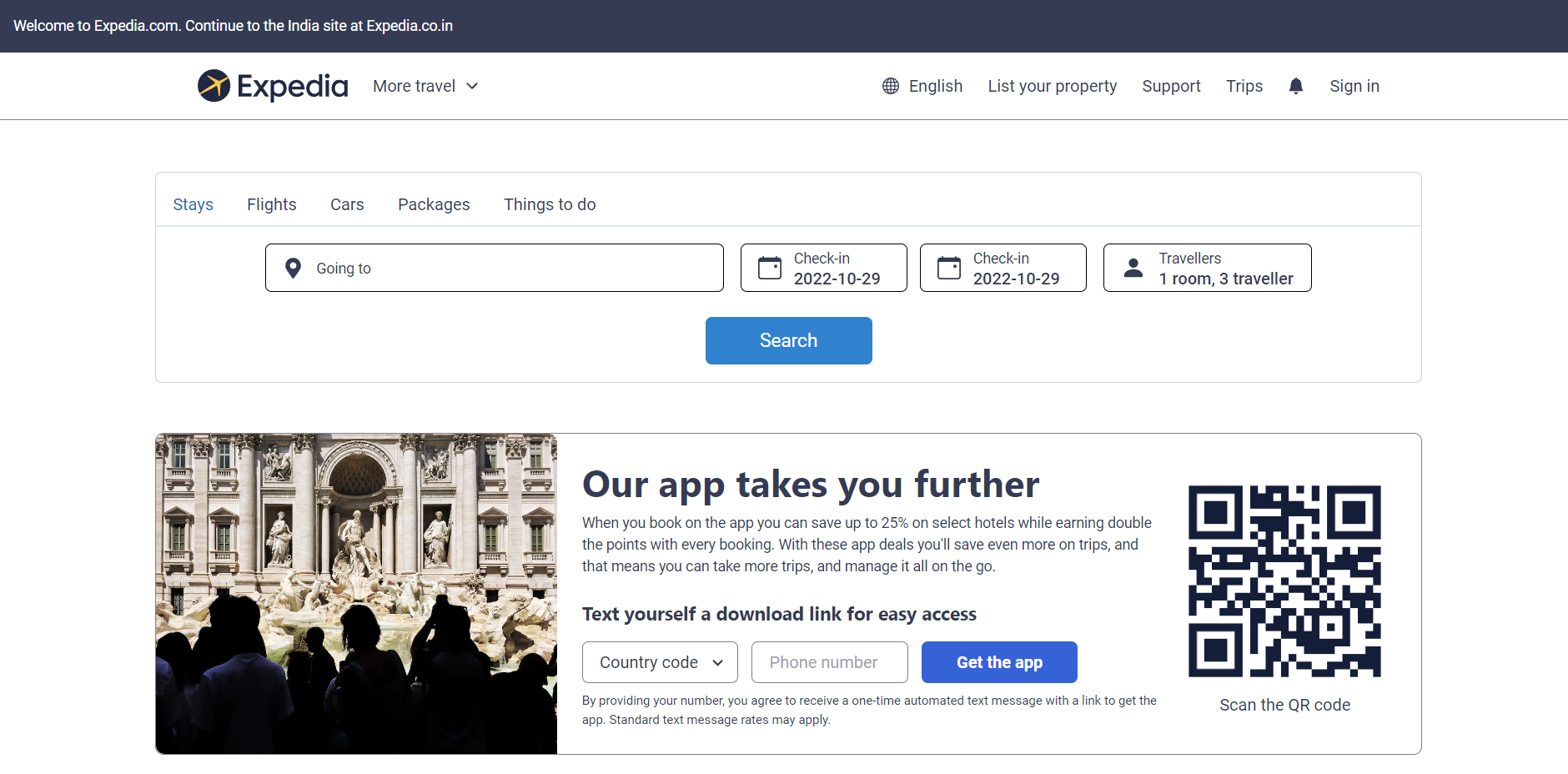Focus the Phone number input field
The width and height of the screenshot is (1568, 774).
click(x=829, y=662)
